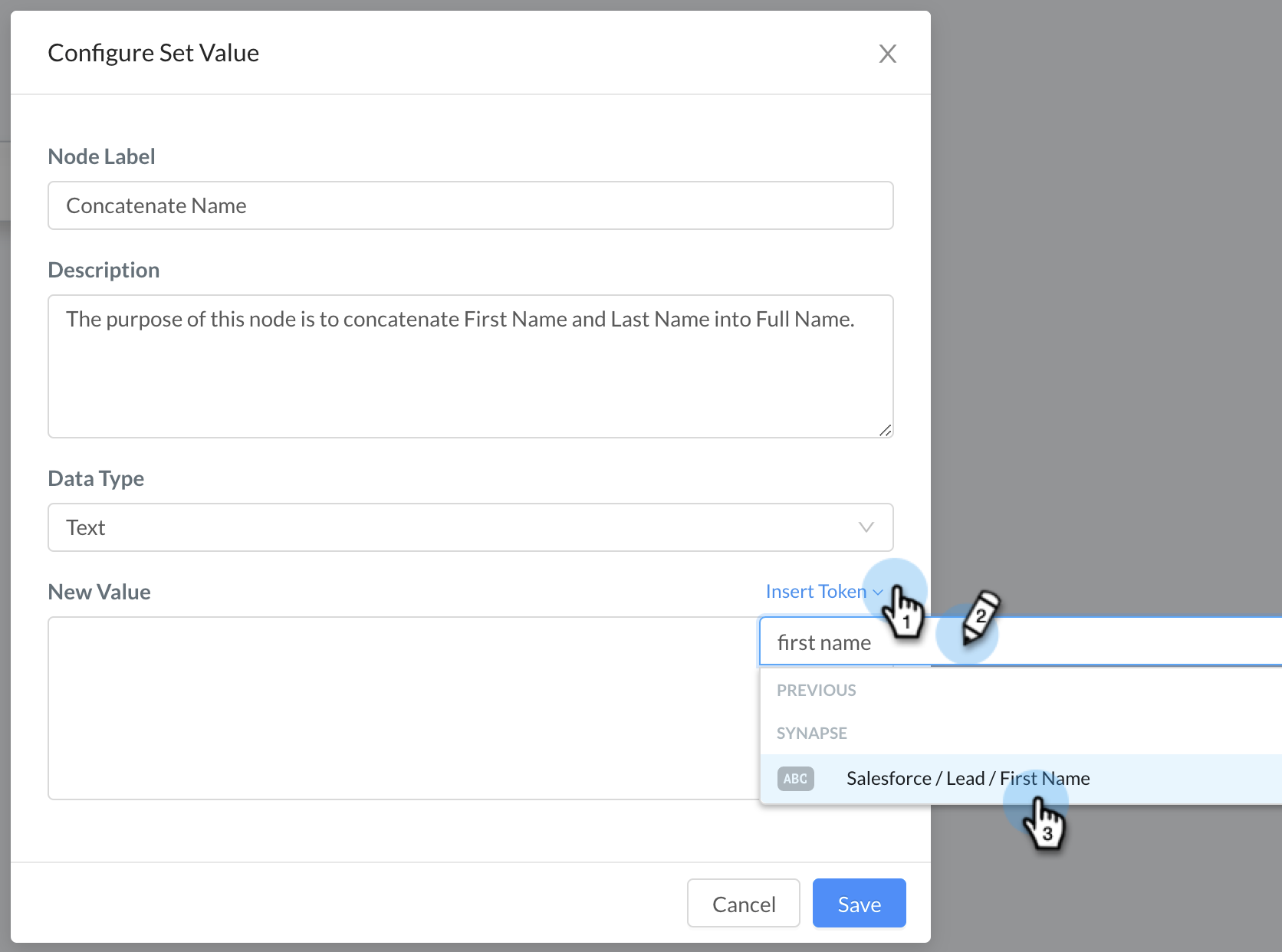Close the Configure Set Value dialog
Screen dimensions: 1282x952
tap(887, 54)
